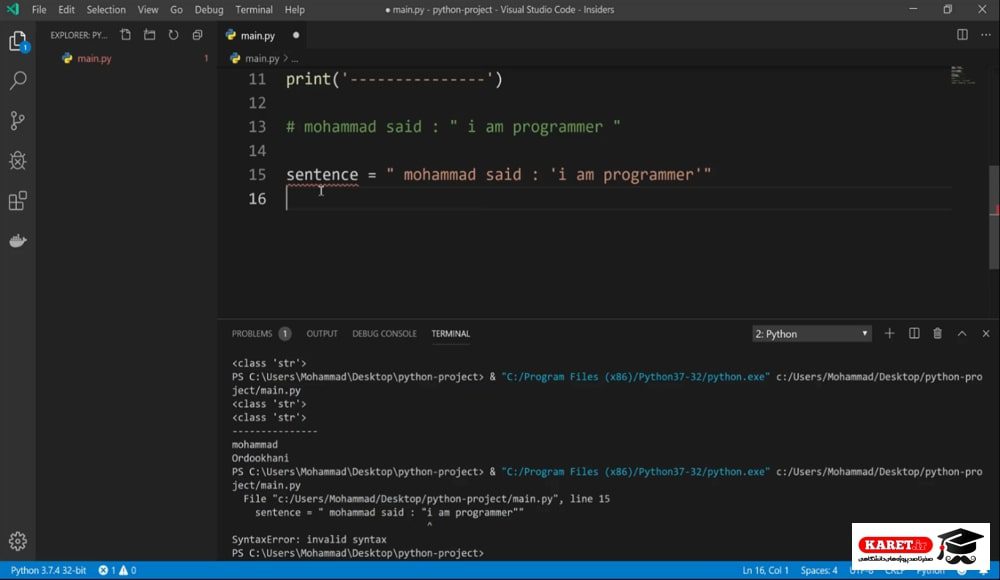Viewport: 1000px width, 580px height.
Task: Change the Python 3.7.4 32-bit interpreter
Action: [48, 570]
